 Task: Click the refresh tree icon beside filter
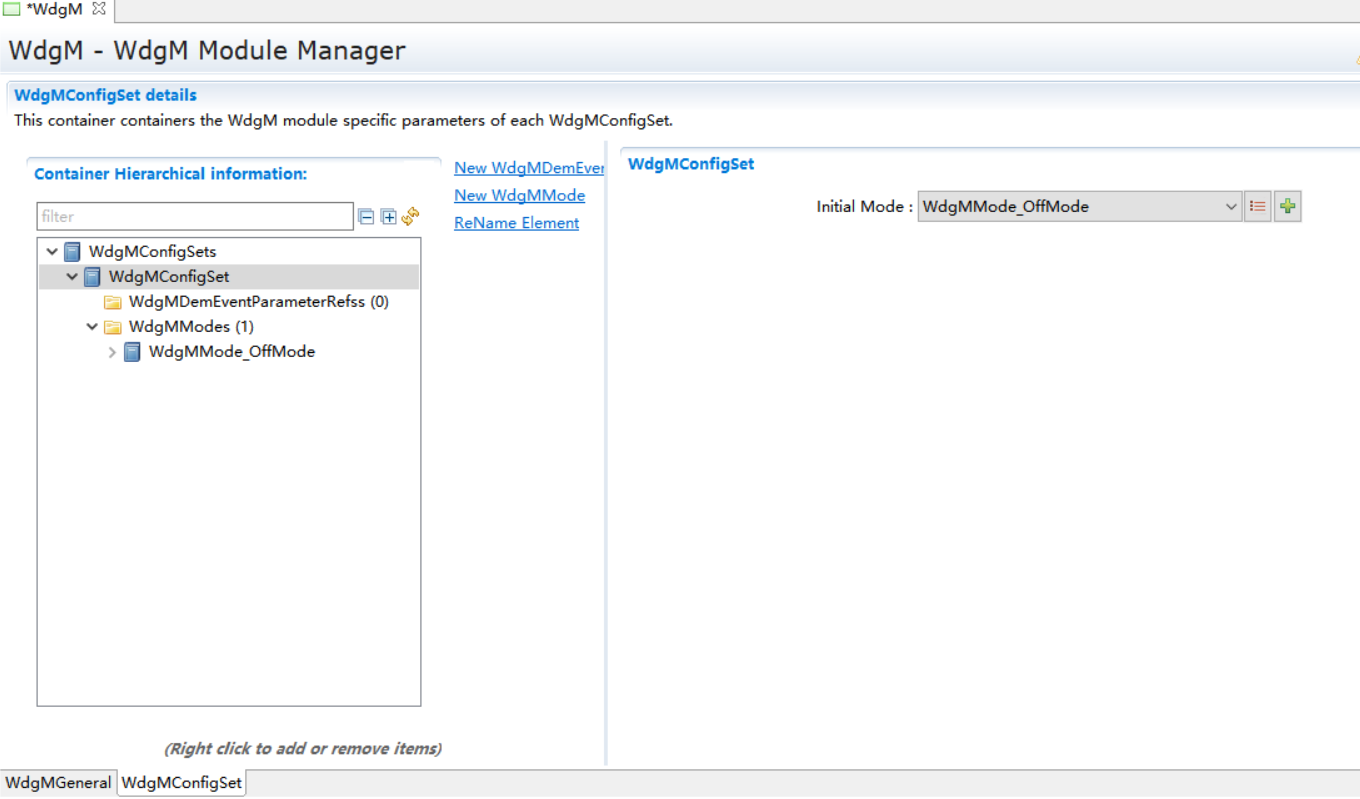click(410, 216)
